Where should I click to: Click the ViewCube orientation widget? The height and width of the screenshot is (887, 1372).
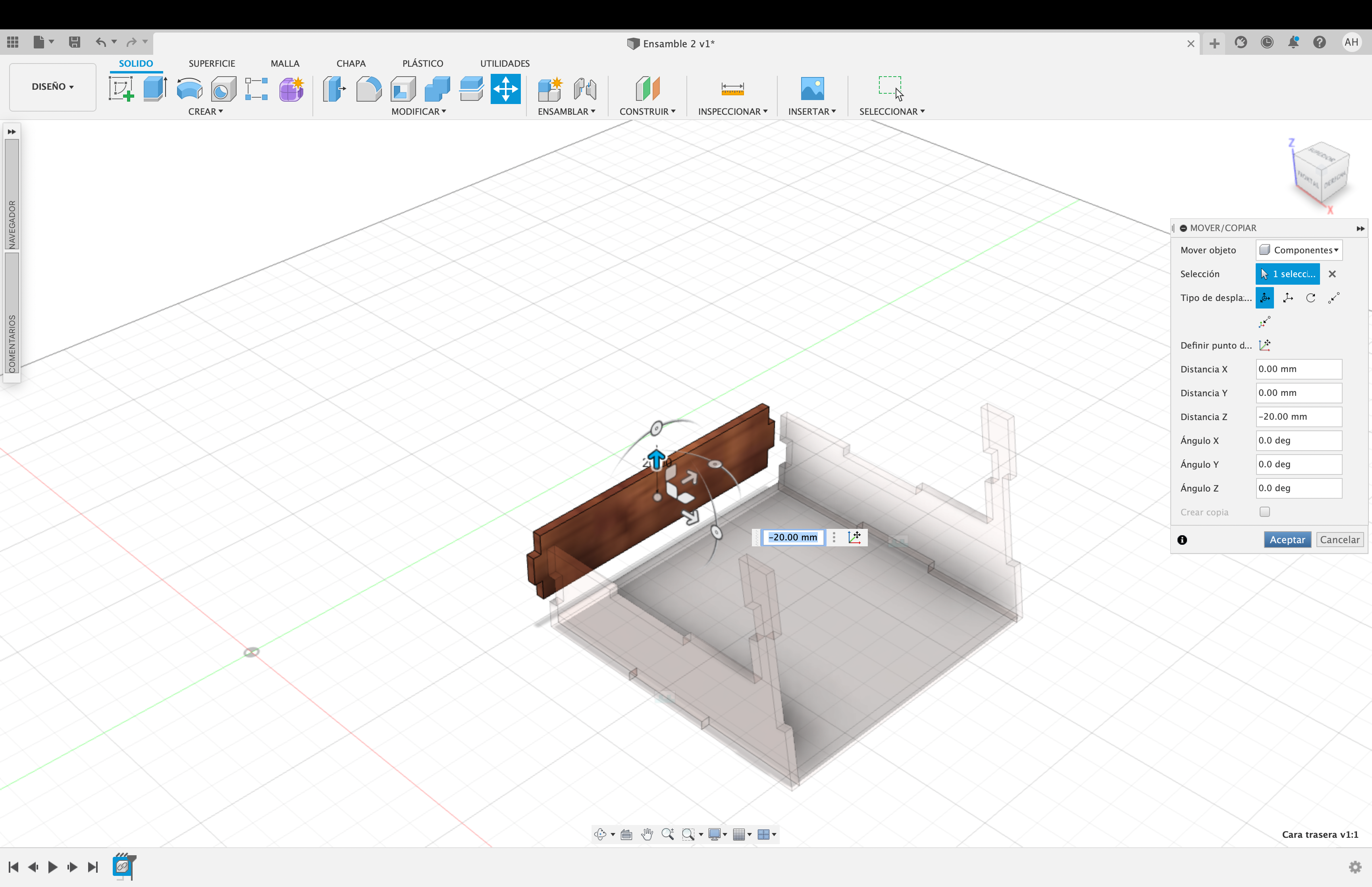(1322, 173)
